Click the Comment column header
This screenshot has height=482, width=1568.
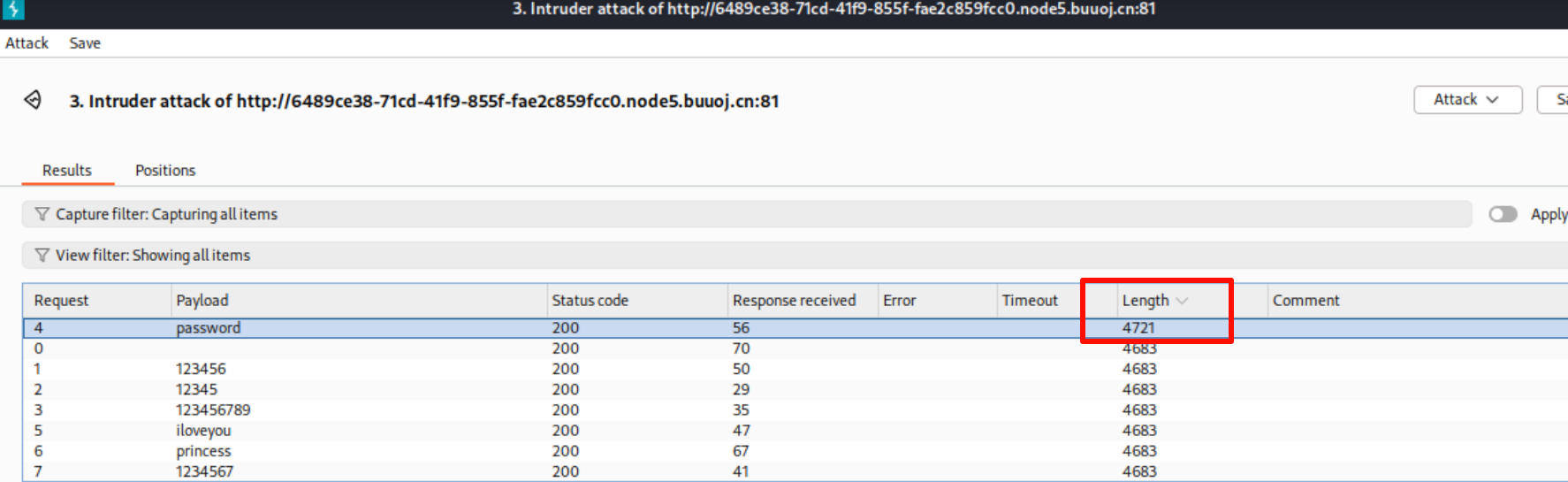[x=1305, y=301]
